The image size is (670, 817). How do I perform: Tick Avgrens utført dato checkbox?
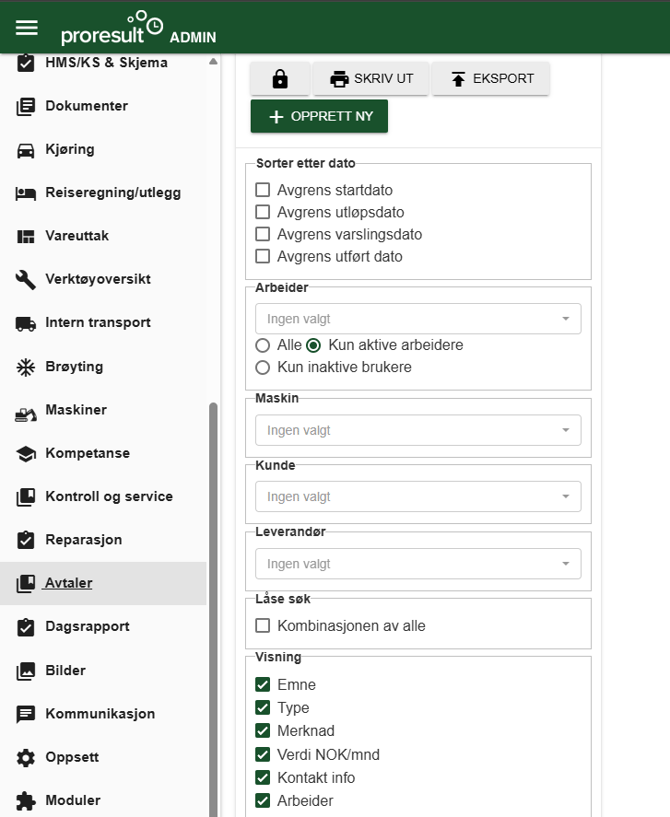coord(263,256)
